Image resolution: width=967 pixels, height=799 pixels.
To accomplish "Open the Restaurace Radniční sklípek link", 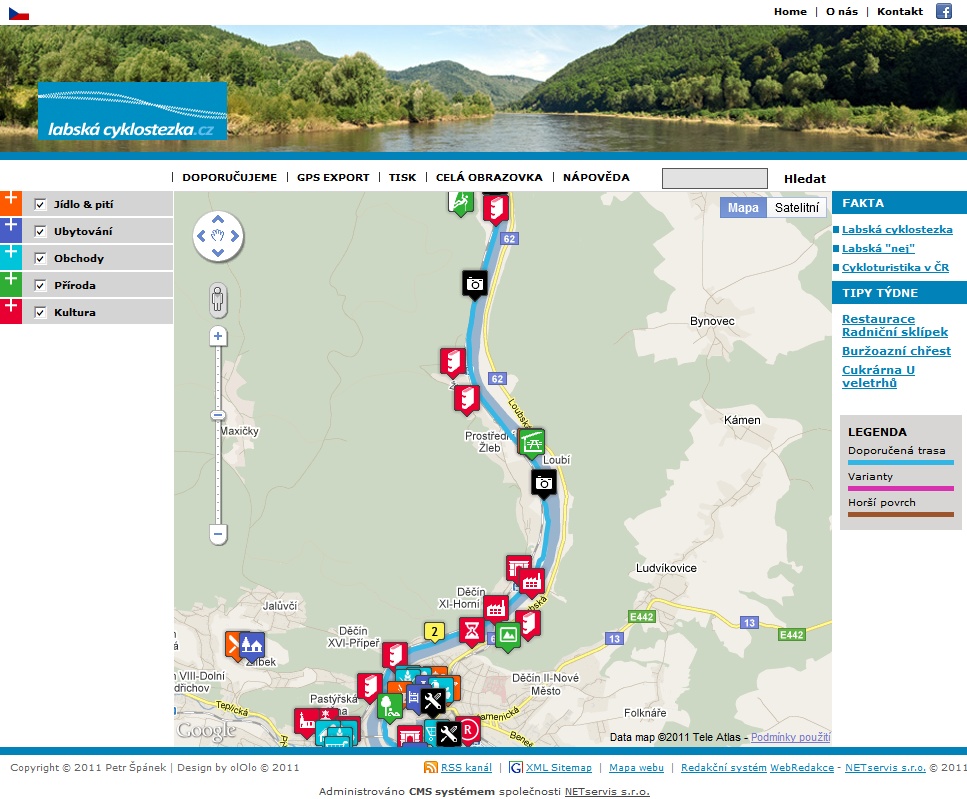I will 894,325.
